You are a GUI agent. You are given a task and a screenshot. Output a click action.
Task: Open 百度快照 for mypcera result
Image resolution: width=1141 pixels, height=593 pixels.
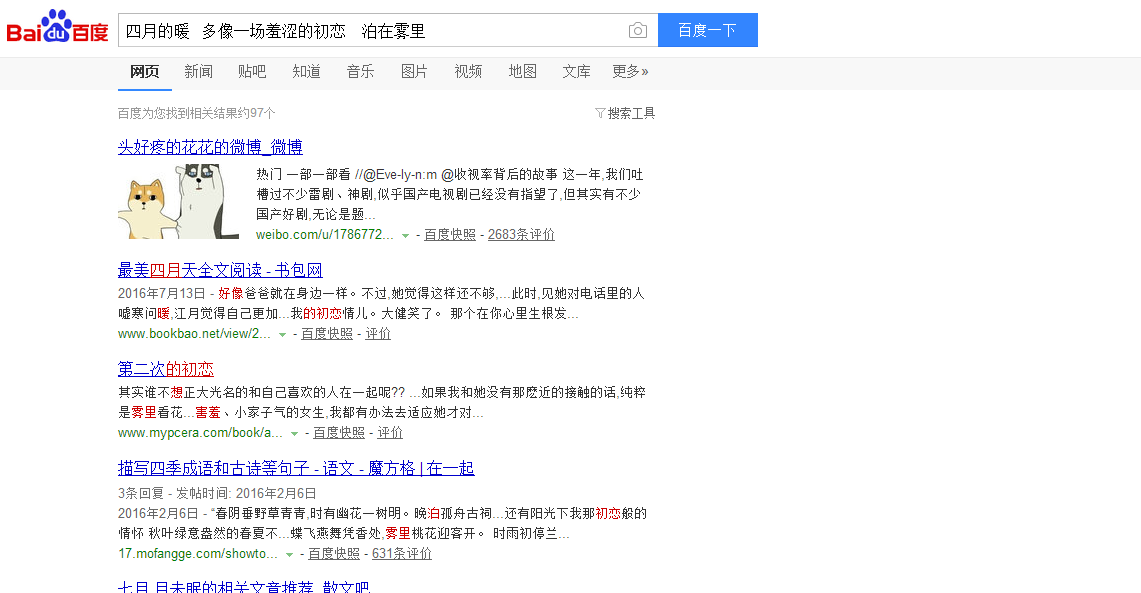(339, 432)
